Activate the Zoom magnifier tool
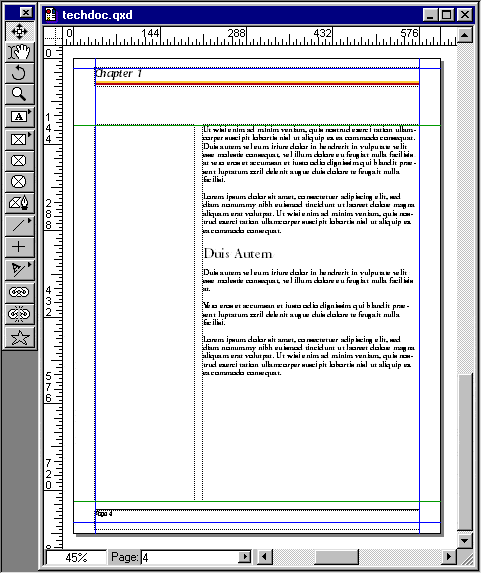Viewport: 482px width, 574px height. pos(19,94)
